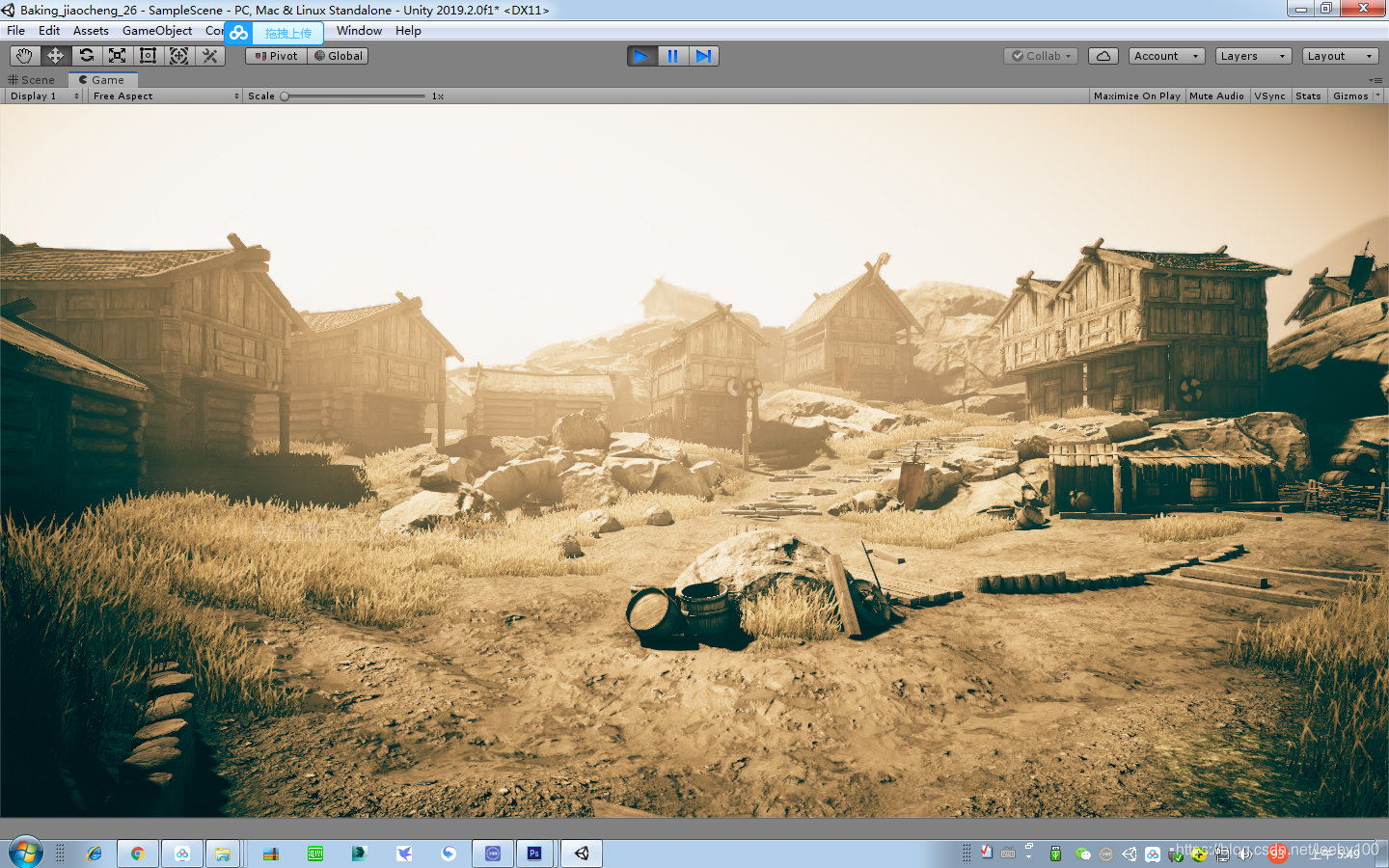The height and width of the screenshot is (868, 1389).
Task: Toggle the Pivot handle position
Action: coord(276,56)
